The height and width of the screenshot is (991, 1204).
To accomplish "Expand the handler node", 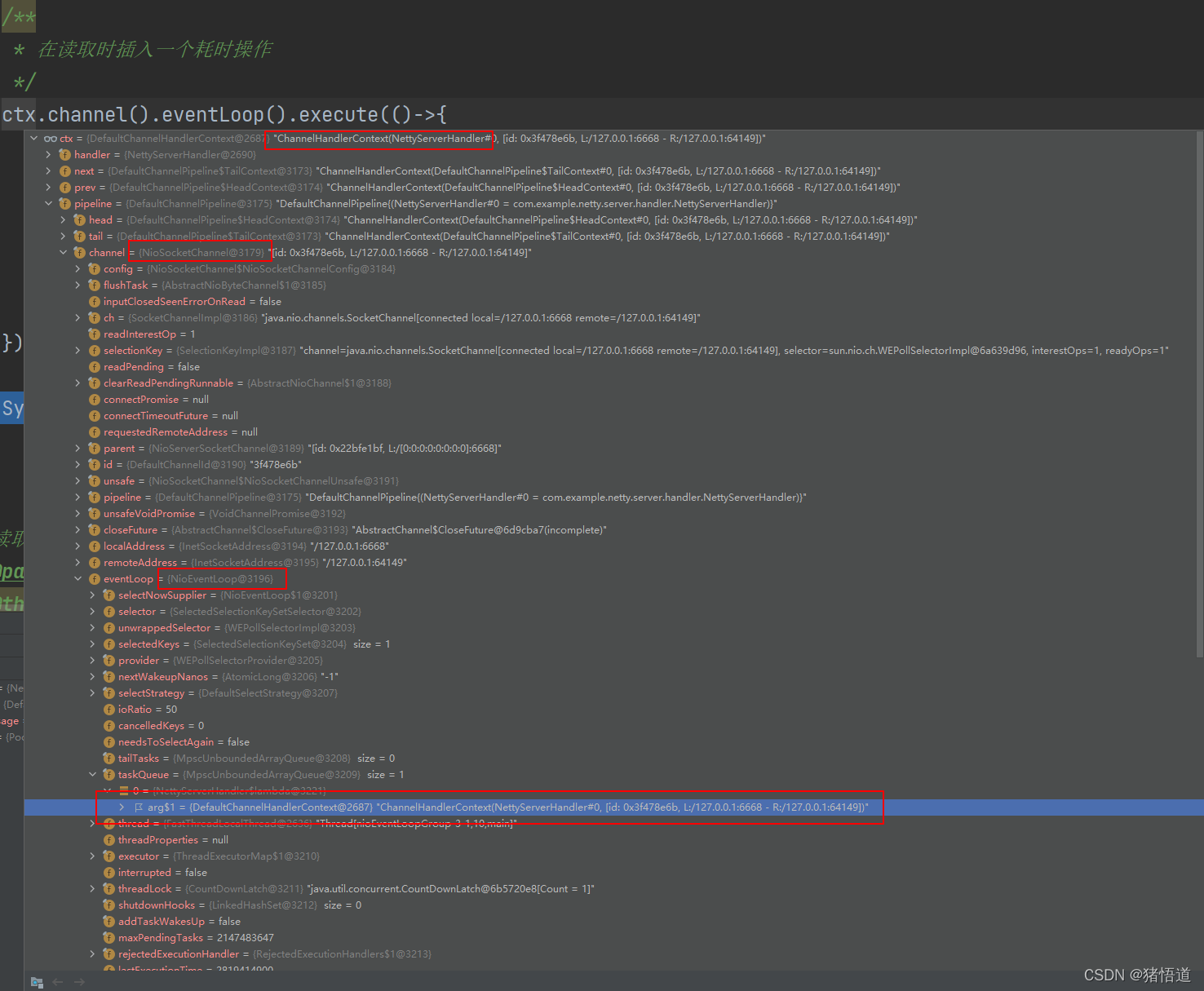I will [49, 155].
